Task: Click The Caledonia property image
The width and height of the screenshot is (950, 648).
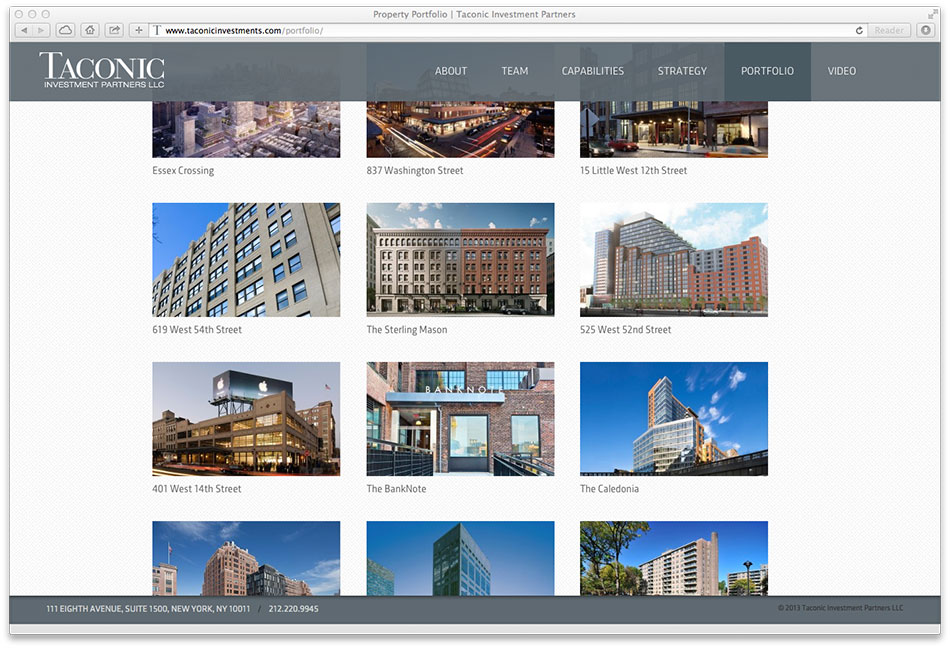Action: (x=673, y=418)
